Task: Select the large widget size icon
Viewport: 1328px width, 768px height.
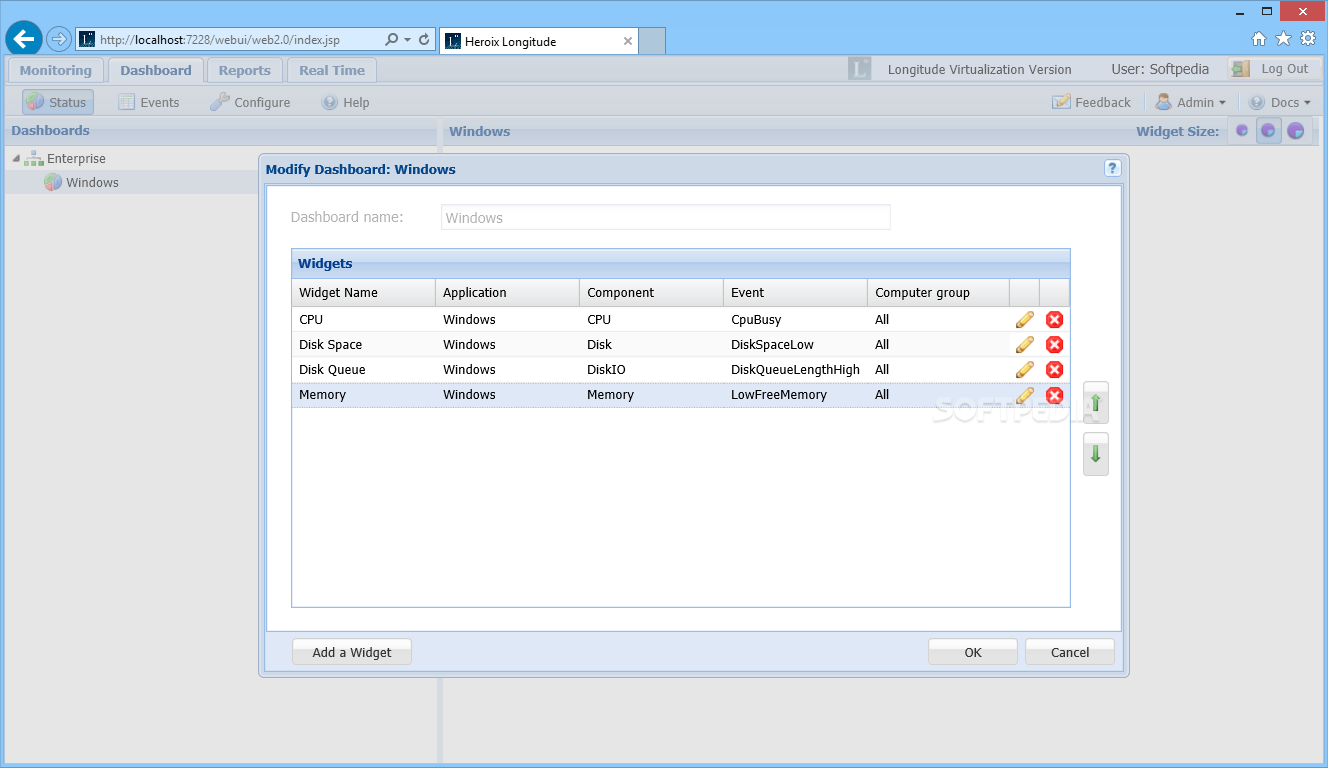Action: point(1296,131)
